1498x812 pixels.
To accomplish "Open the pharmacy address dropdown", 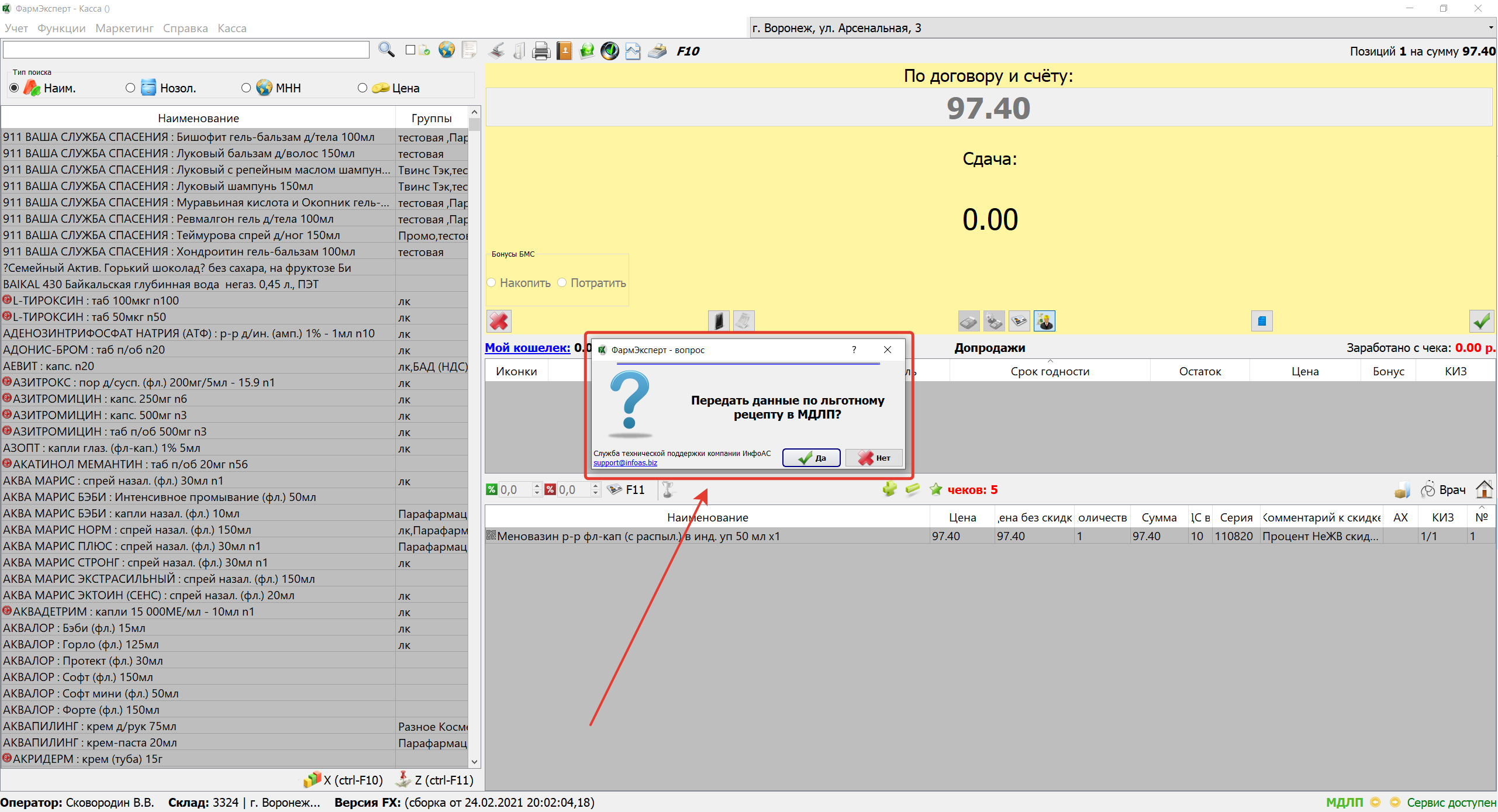I will click(1490, 27).
